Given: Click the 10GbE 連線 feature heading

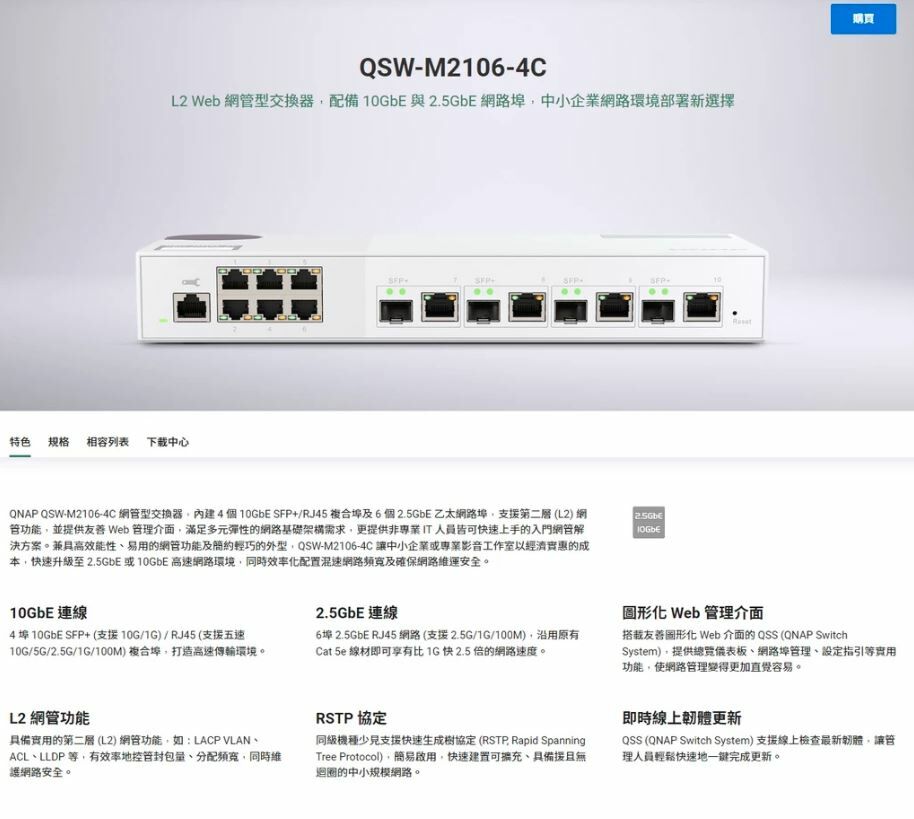Looking at the screenshot, I should [48, 613].
